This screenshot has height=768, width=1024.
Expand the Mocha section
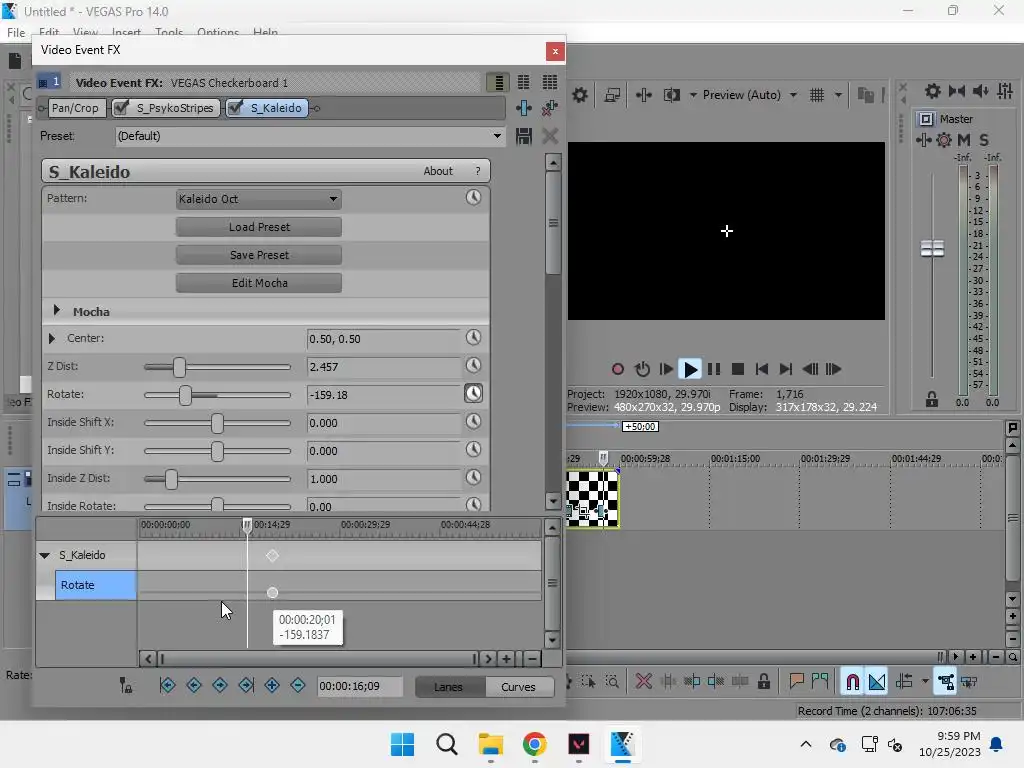[56, 311]
